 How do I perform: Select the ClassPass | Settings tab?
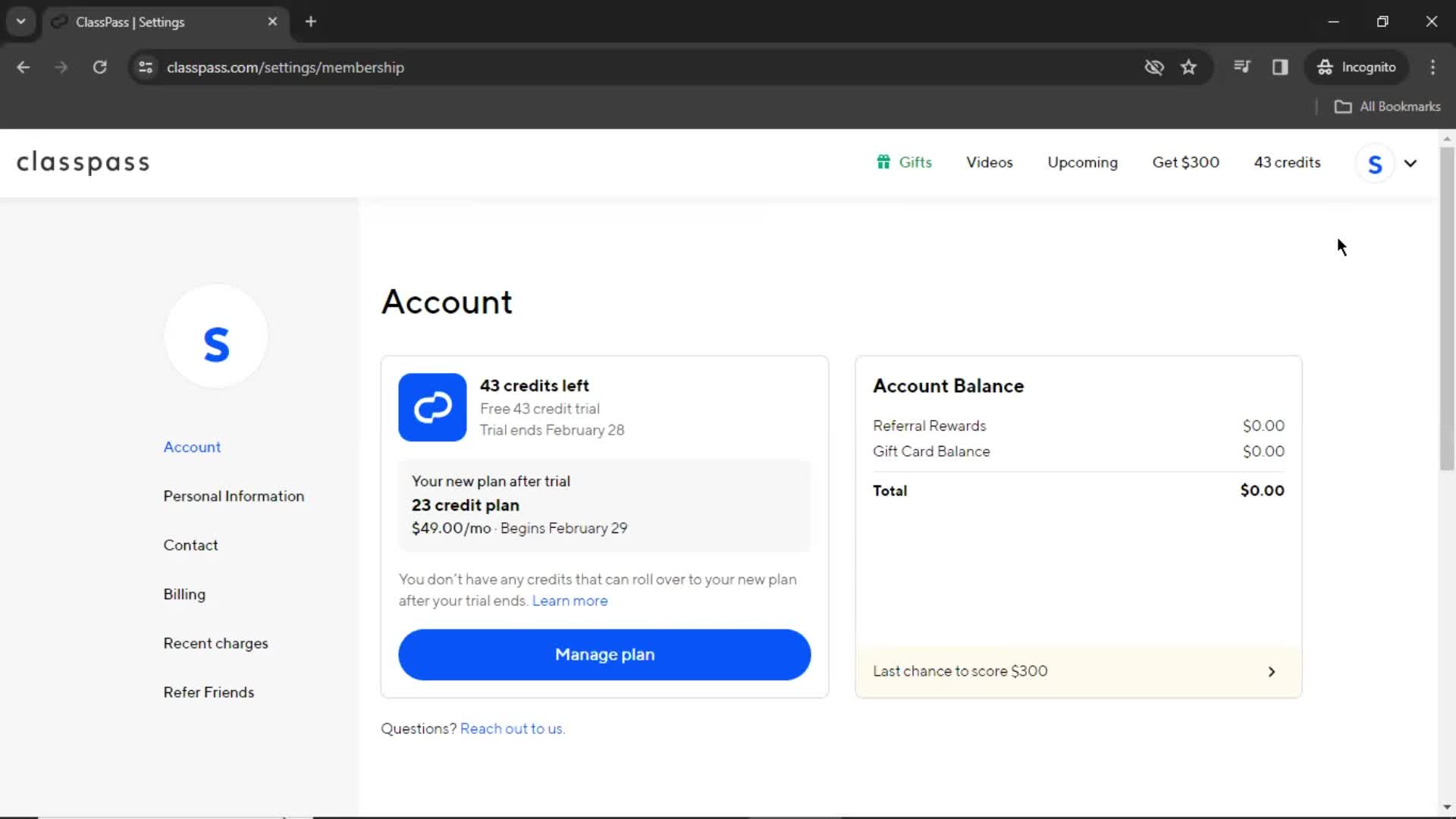[x=164, y=22]
